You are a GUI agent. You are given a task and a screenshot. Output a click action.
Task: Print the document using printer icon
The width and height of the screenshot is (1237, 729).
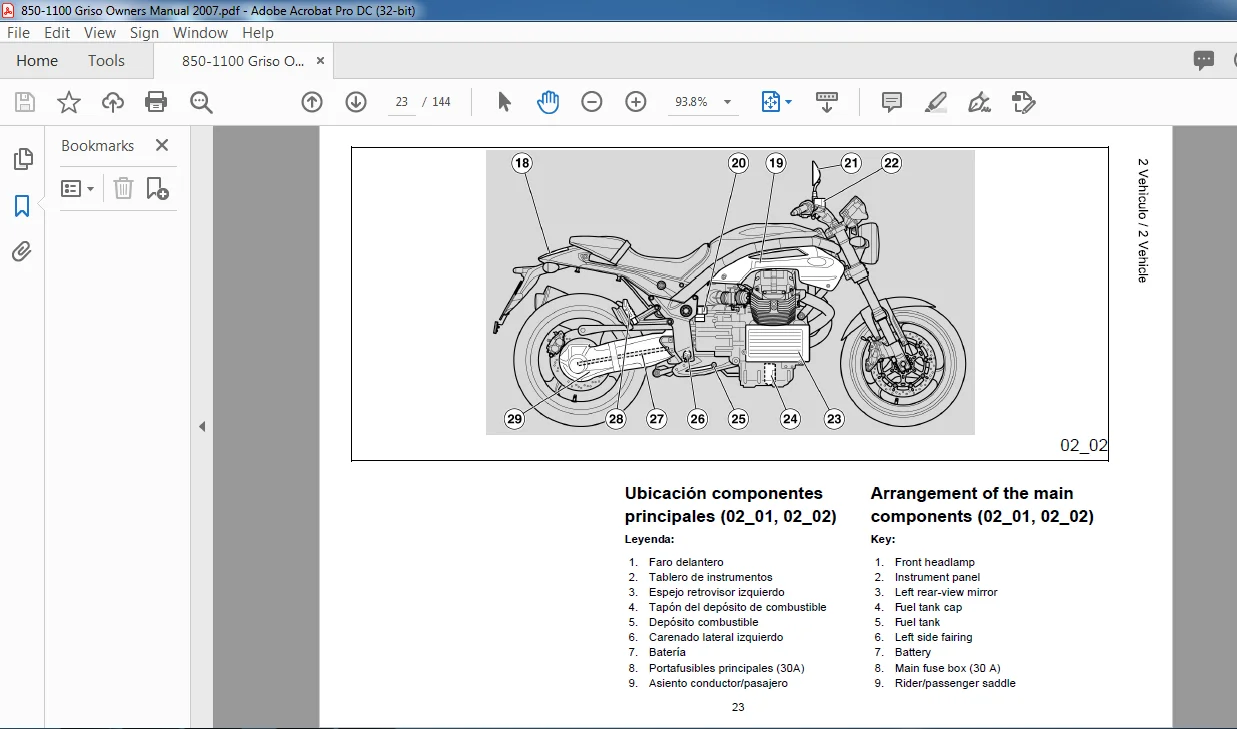(x=156, y=102)
